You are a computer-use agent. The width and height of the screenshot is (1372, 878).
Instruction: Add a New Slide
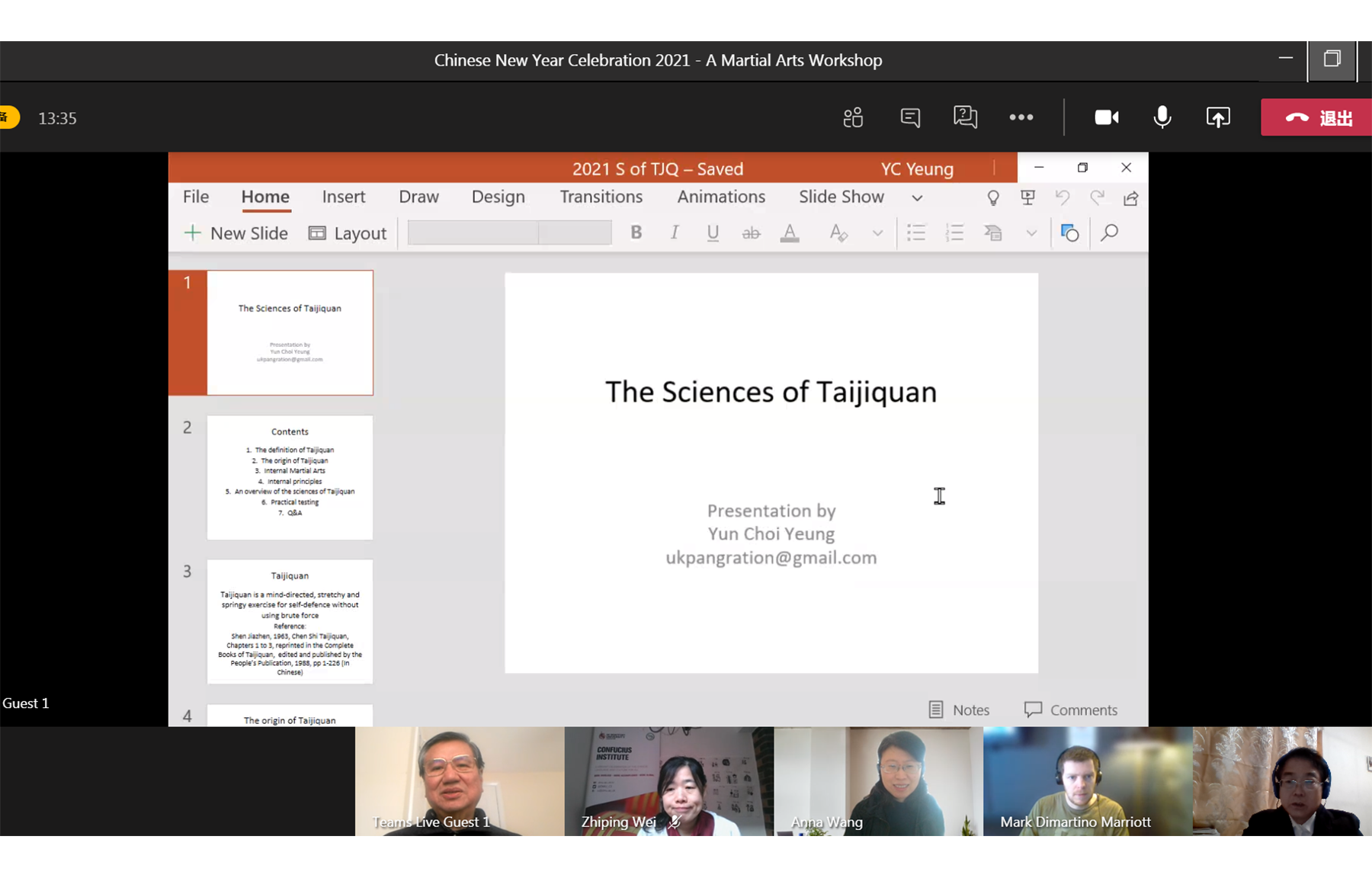pos(236,233)
